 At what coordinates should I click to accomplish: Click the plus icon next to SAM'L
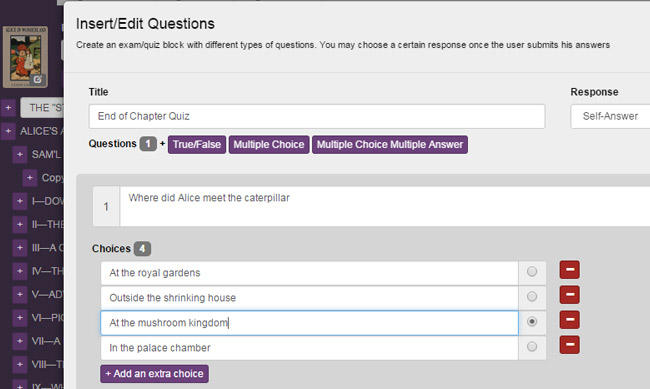[x=19, y=155]
